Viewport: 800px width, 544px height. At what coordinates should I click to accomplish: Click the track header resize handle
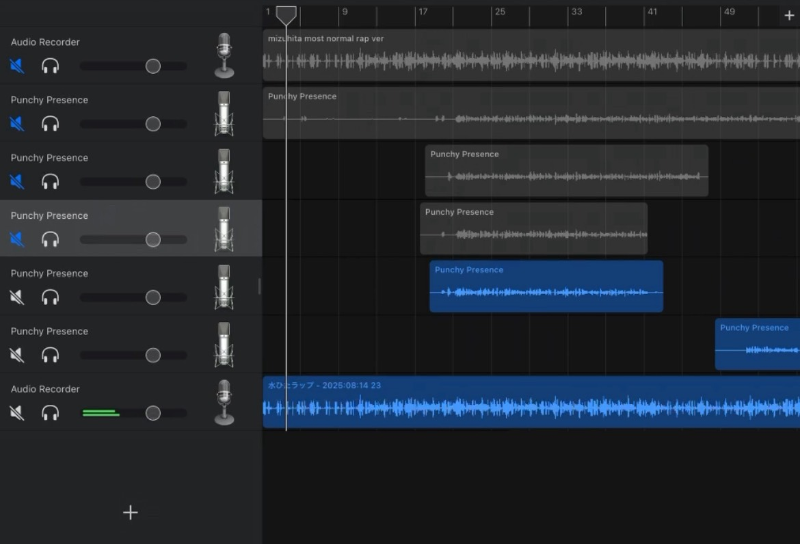pos(260,286)
